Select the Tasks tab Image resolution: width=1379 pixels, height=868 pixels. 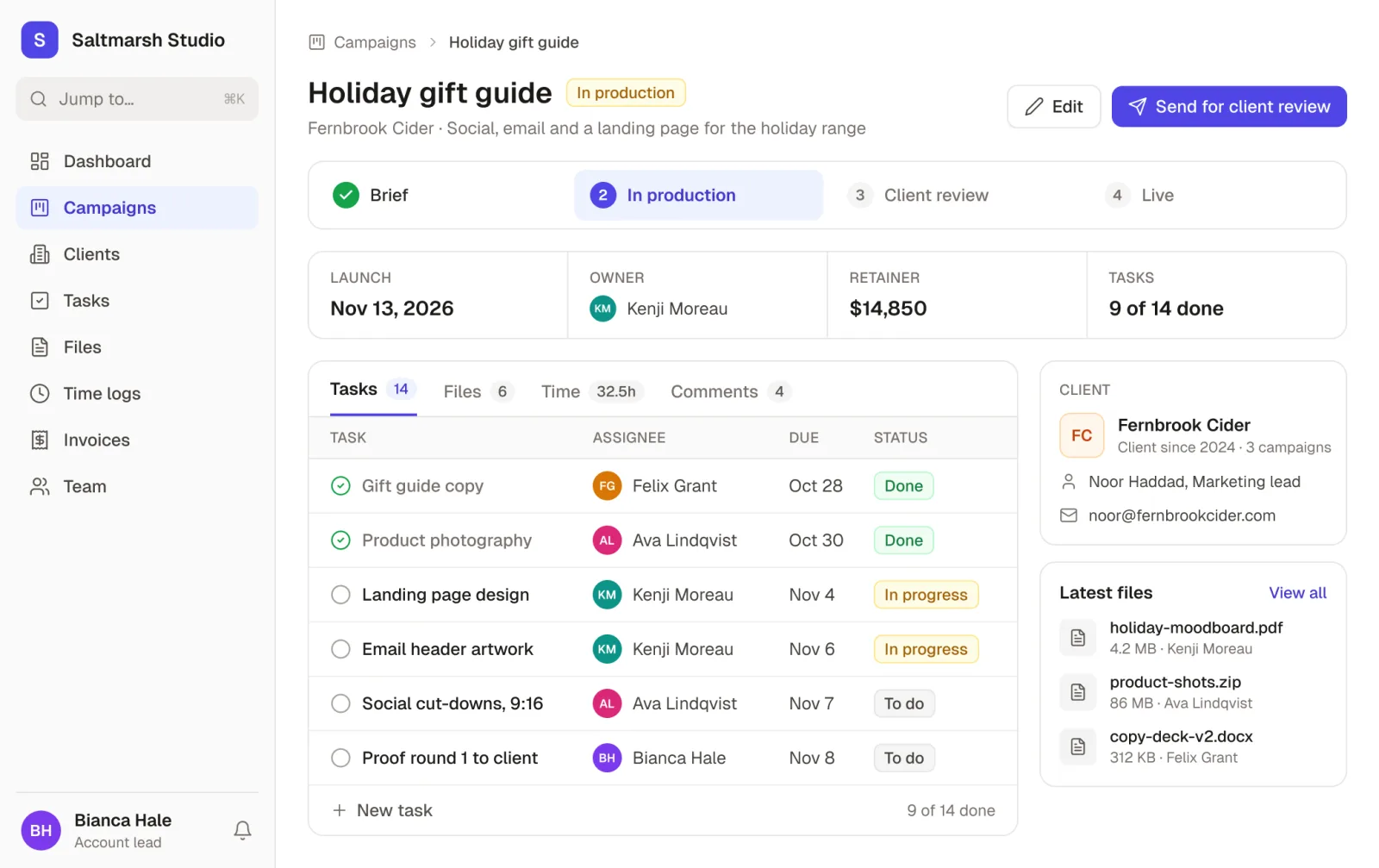click(373, 390)
